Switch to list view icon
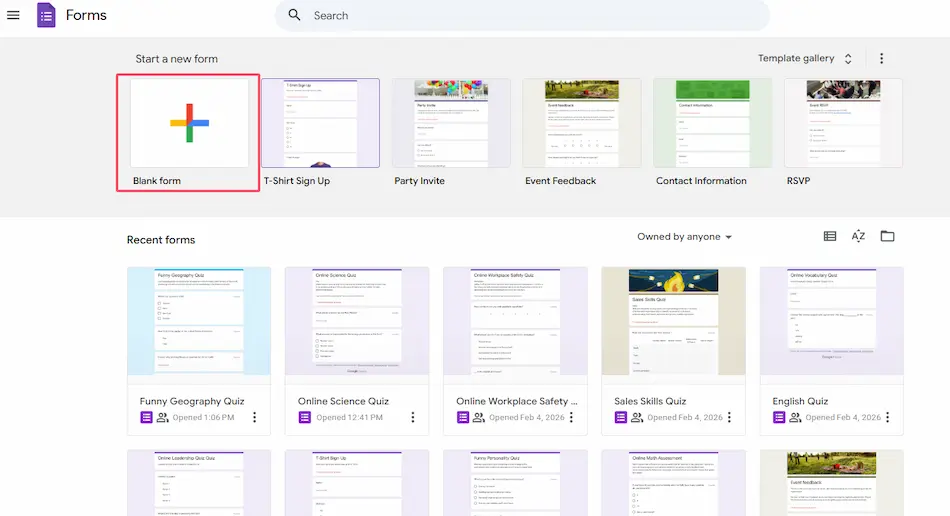 (830, 237)
